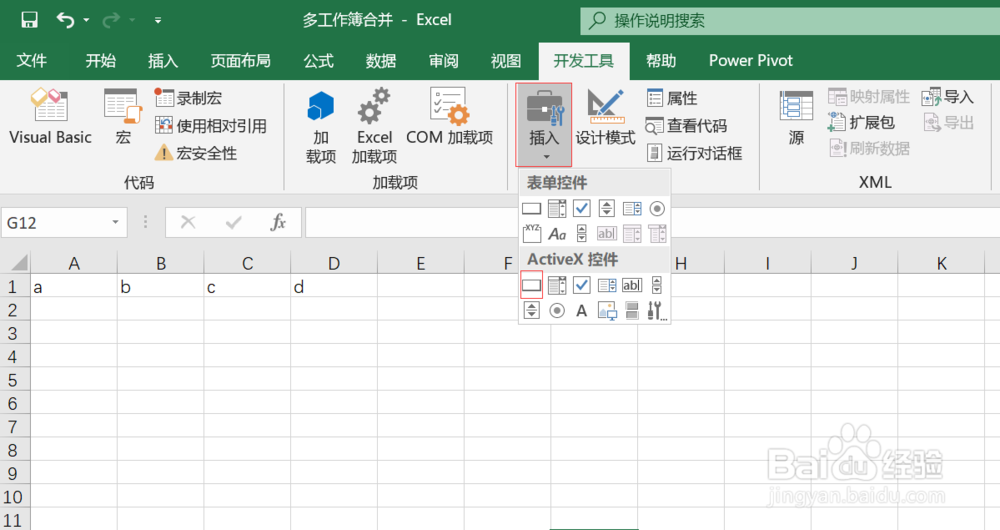Insert form control Group Box
Image resolution: width=1000 pixels, height=530 pixels.
click(531, 233)
